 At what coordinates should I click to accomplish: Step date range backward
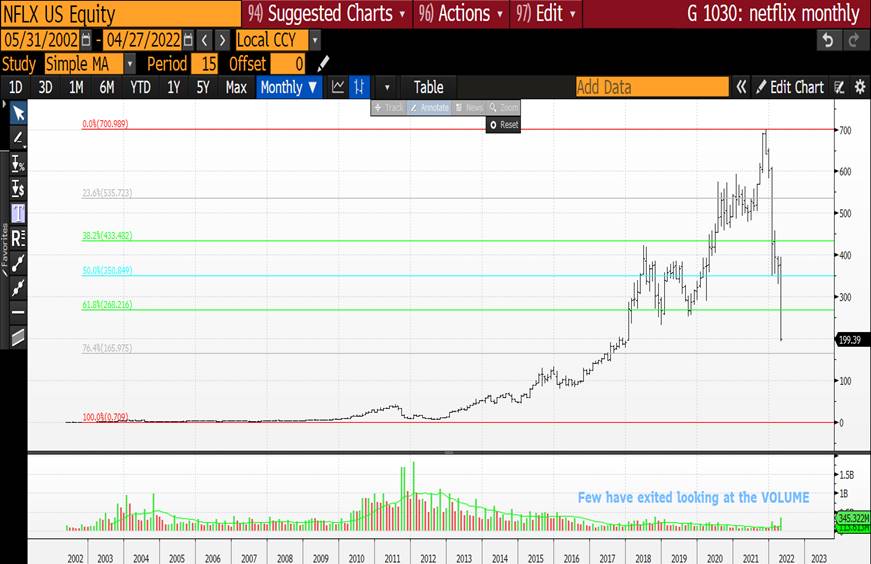(205, 40)
